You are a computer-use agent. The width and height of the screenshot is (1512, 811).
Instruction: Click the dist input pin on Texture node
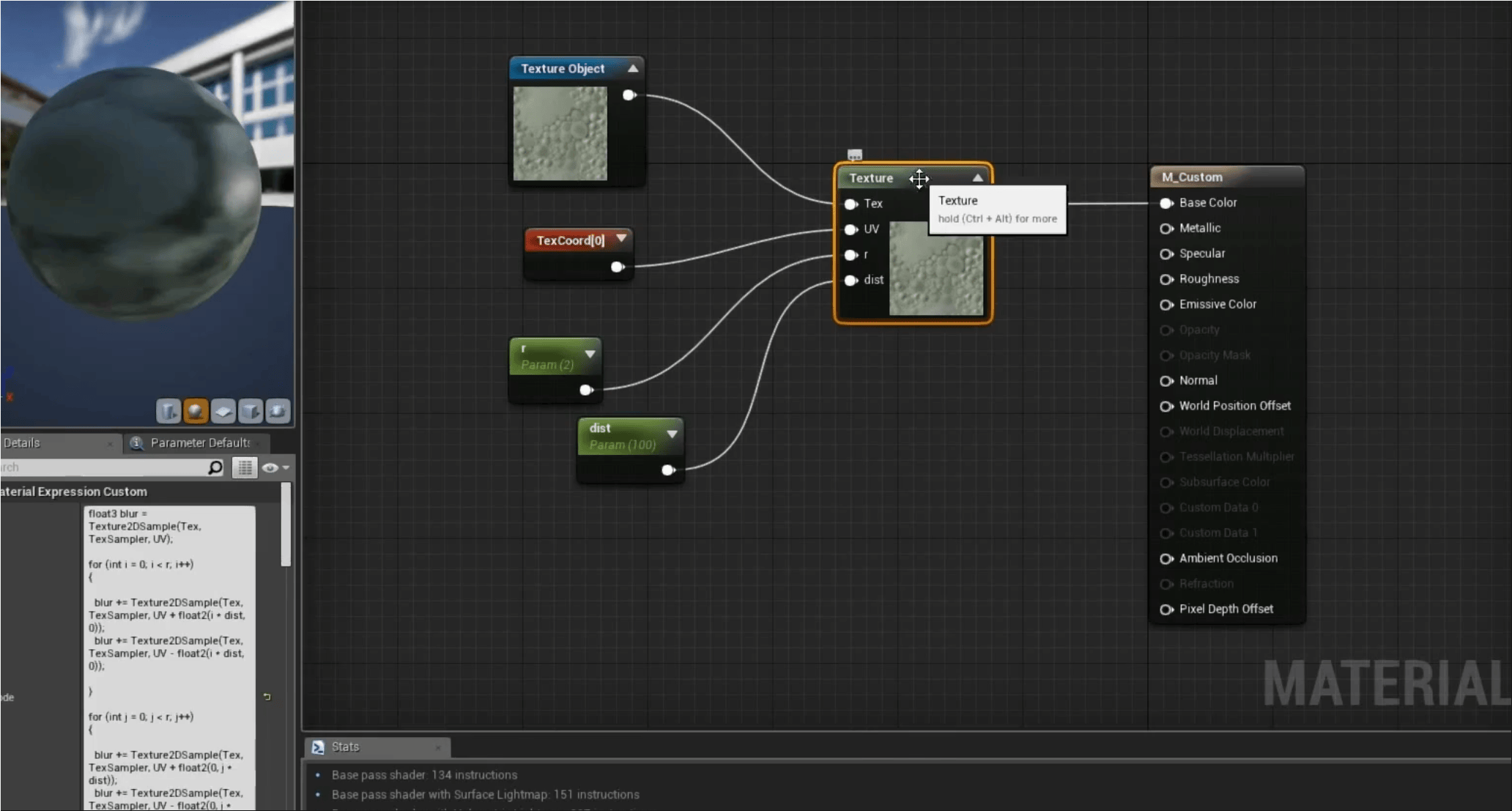850,280
